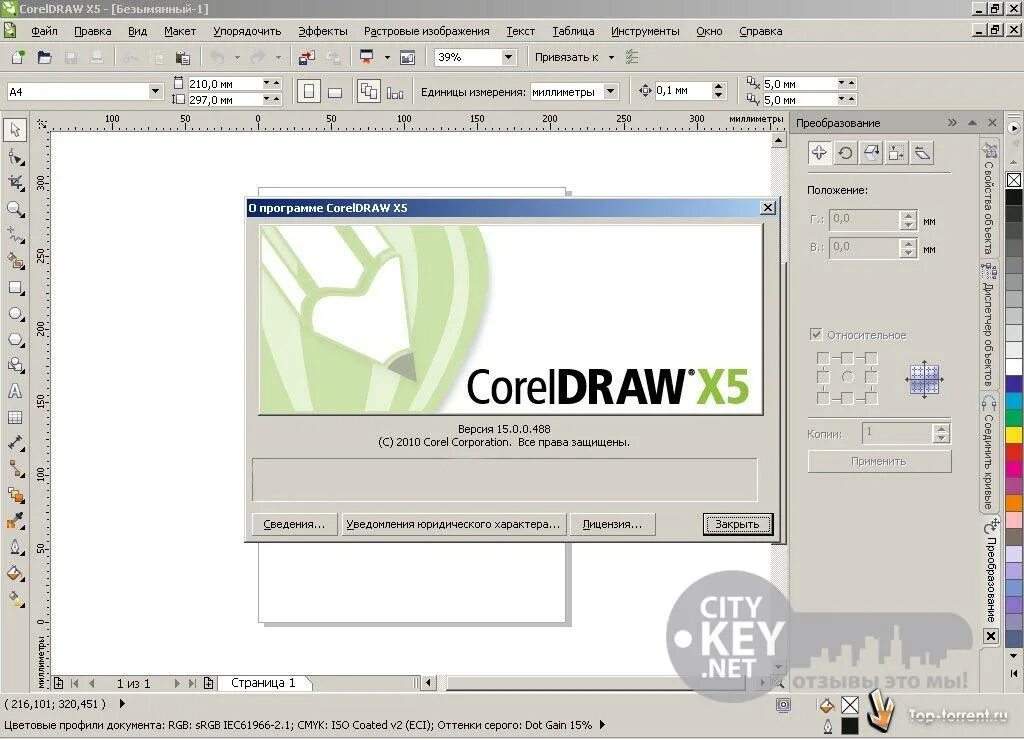Select the Eyedropper tool
Image resolution: width=1024 pixels, height=740 pixels.
point(16,521)
